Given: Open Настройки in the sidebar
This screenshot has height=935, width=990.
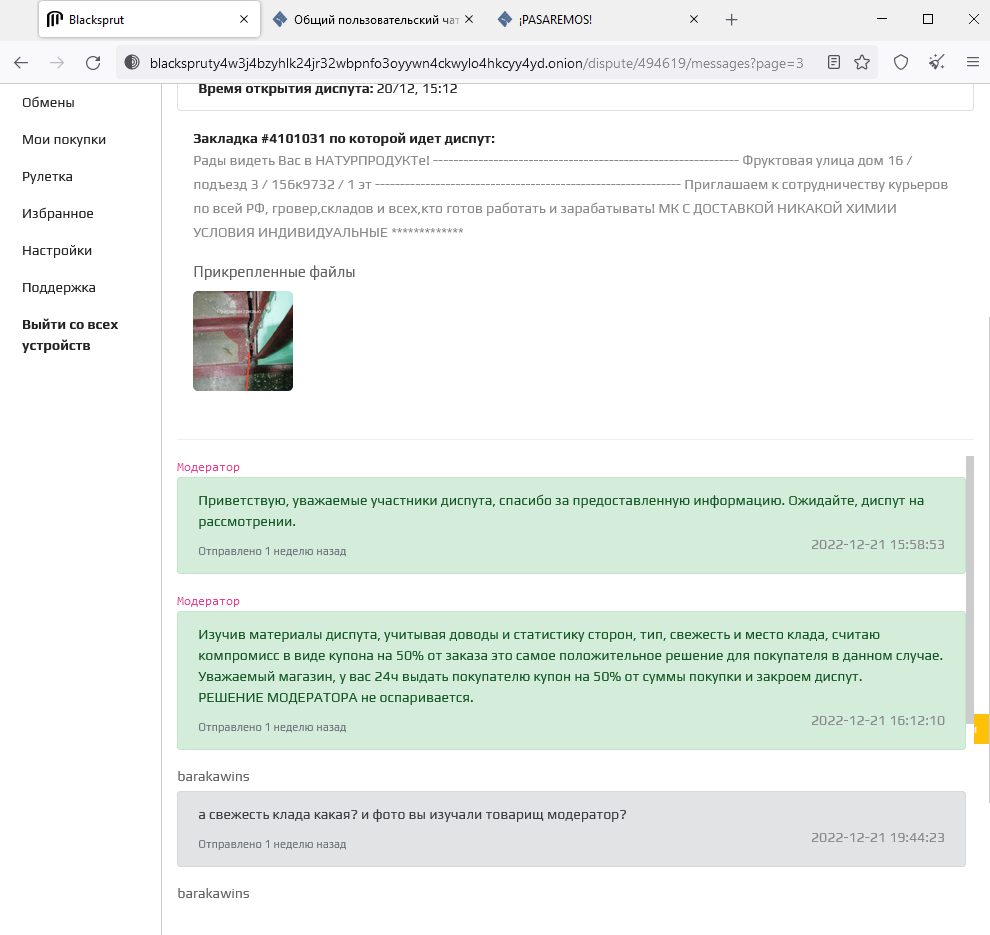Looking at the screenshot, I should coord(57,251).
